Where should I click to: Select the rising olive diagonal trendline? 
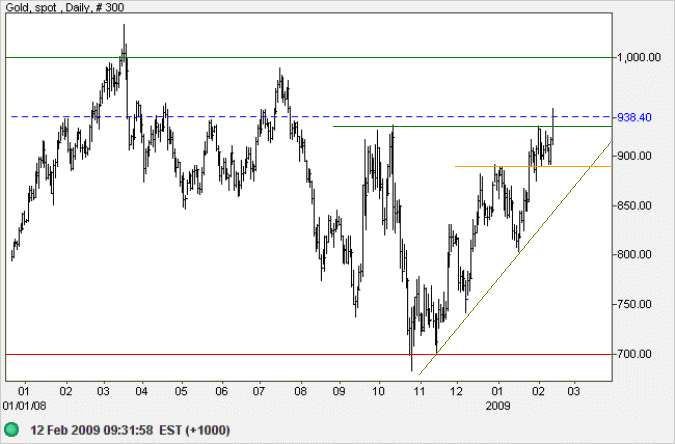pyautogui.click(x=515, y=258)
